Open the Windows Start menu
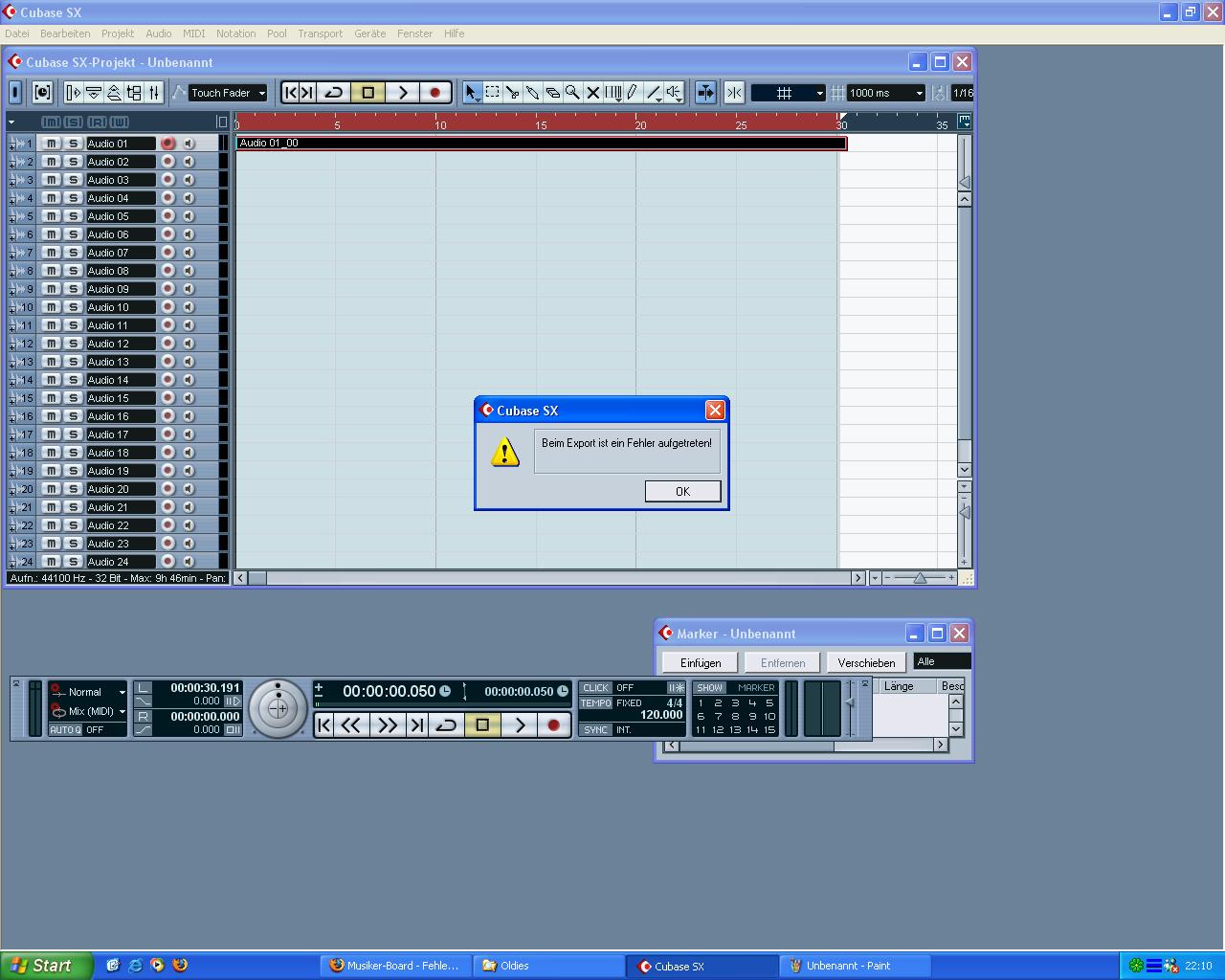Viewport: 1225px width, 980px height. 47,966
